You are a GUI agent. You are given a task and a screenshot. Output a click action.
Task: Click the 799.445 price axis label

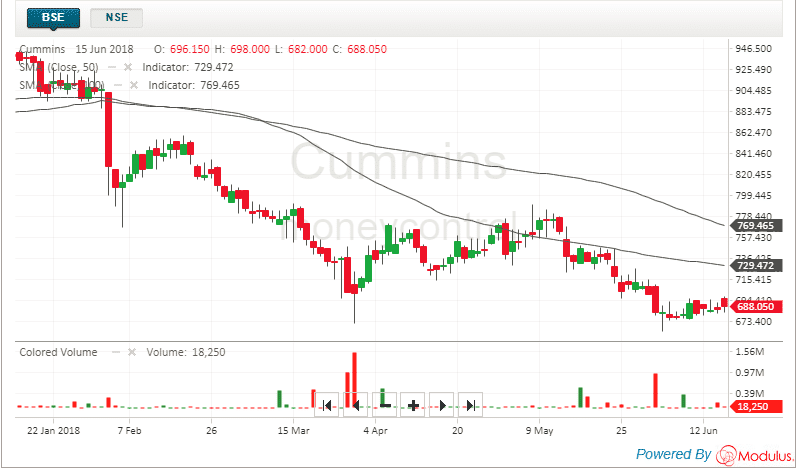pyautogui.click(x=753, y=196)
